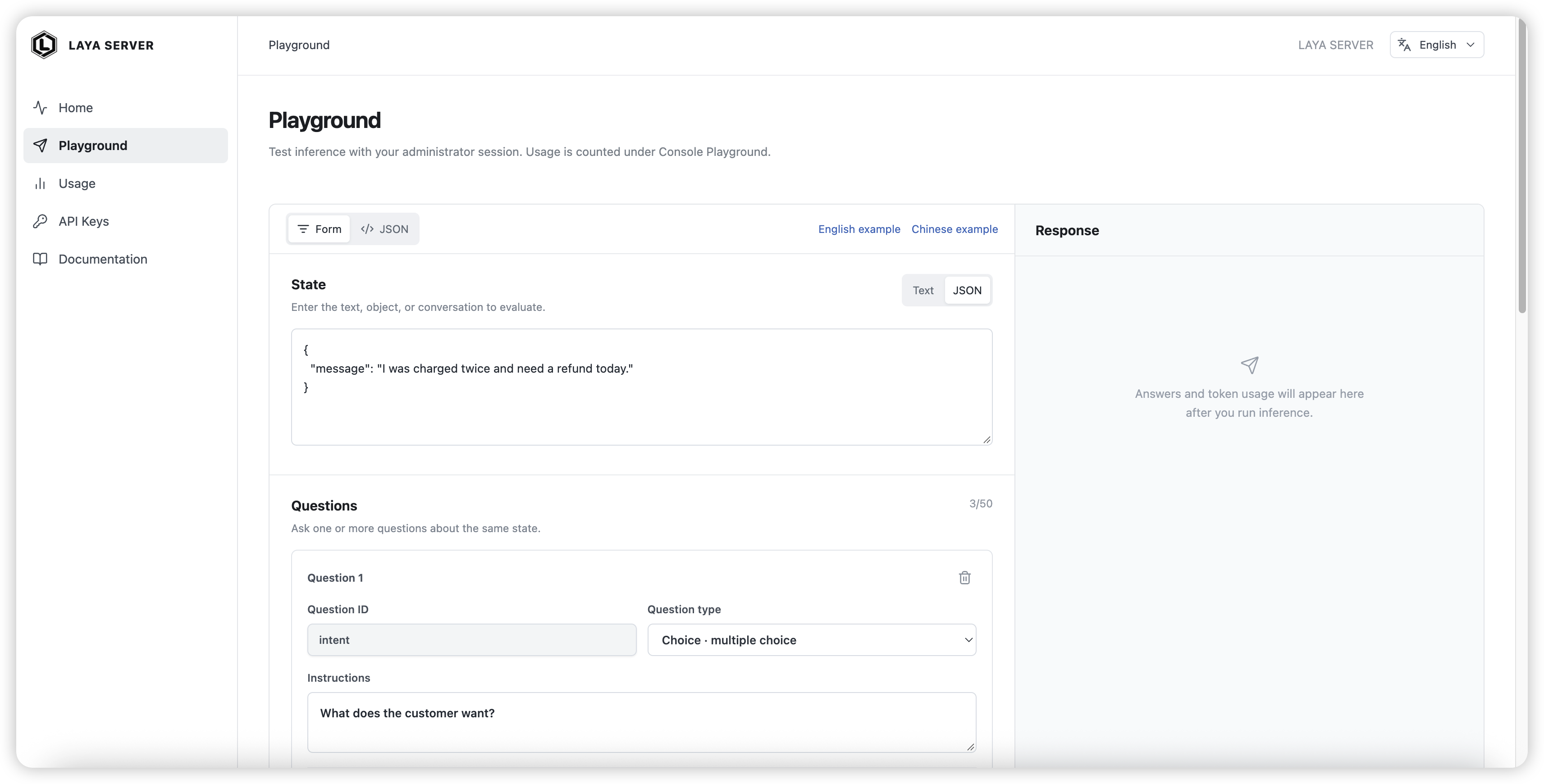This screenshot has height=784, width=1544.
Task: Click the translate language icon
Action: coord(1404,45)
